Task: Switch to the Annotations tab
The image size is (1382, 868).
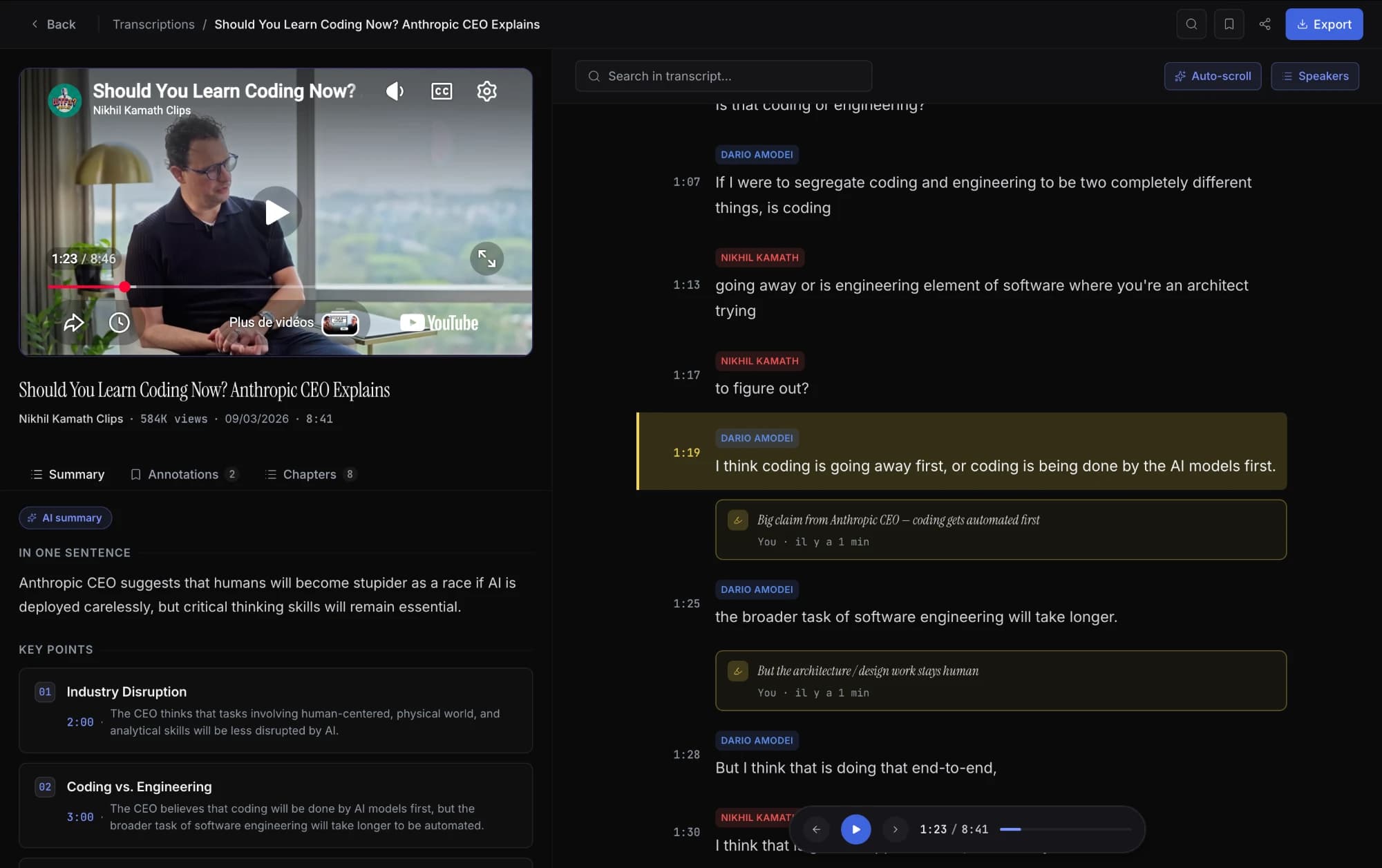Action: [184, 474]
